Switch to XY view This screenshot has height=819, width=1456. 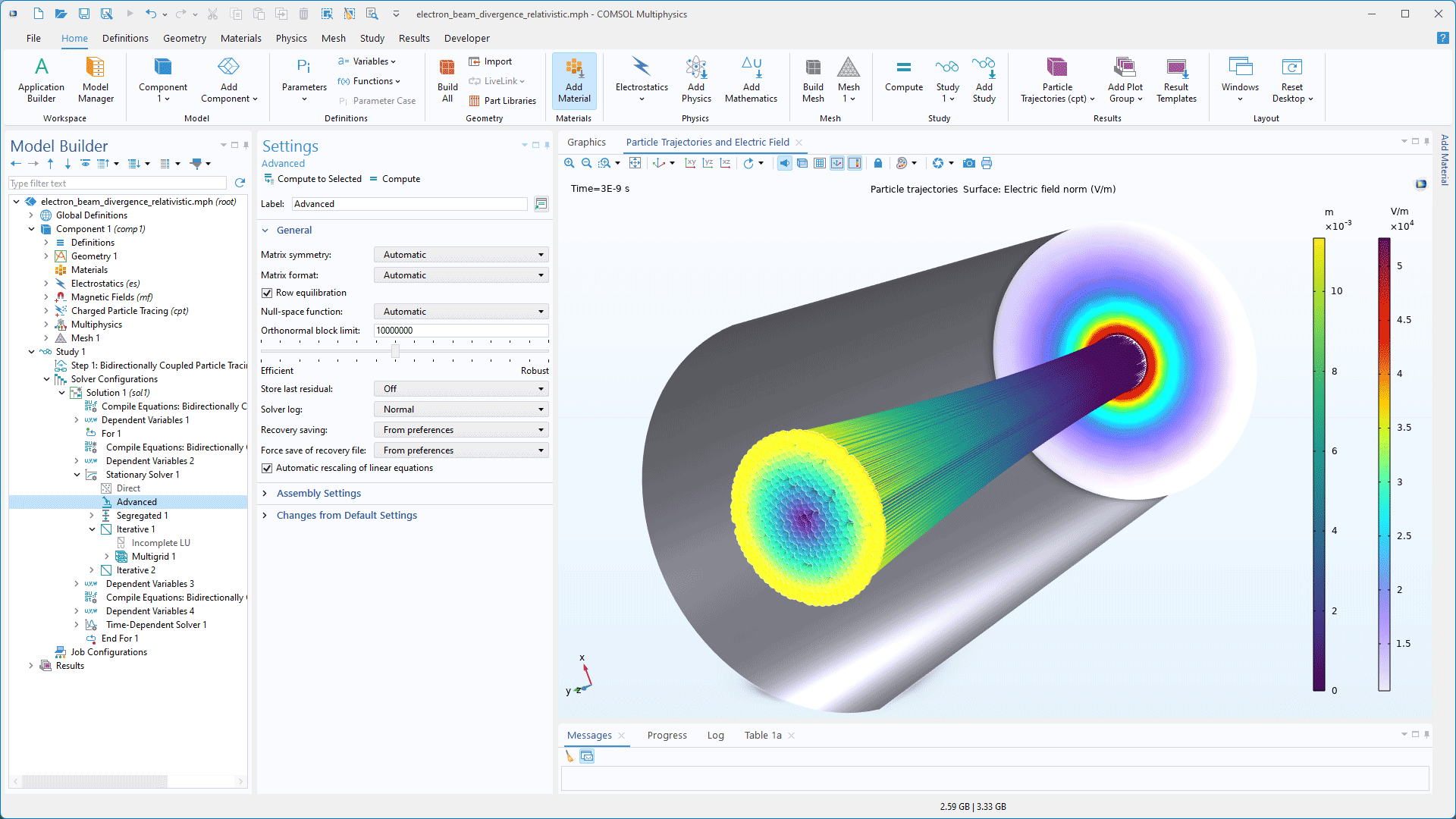pos(690,163)
